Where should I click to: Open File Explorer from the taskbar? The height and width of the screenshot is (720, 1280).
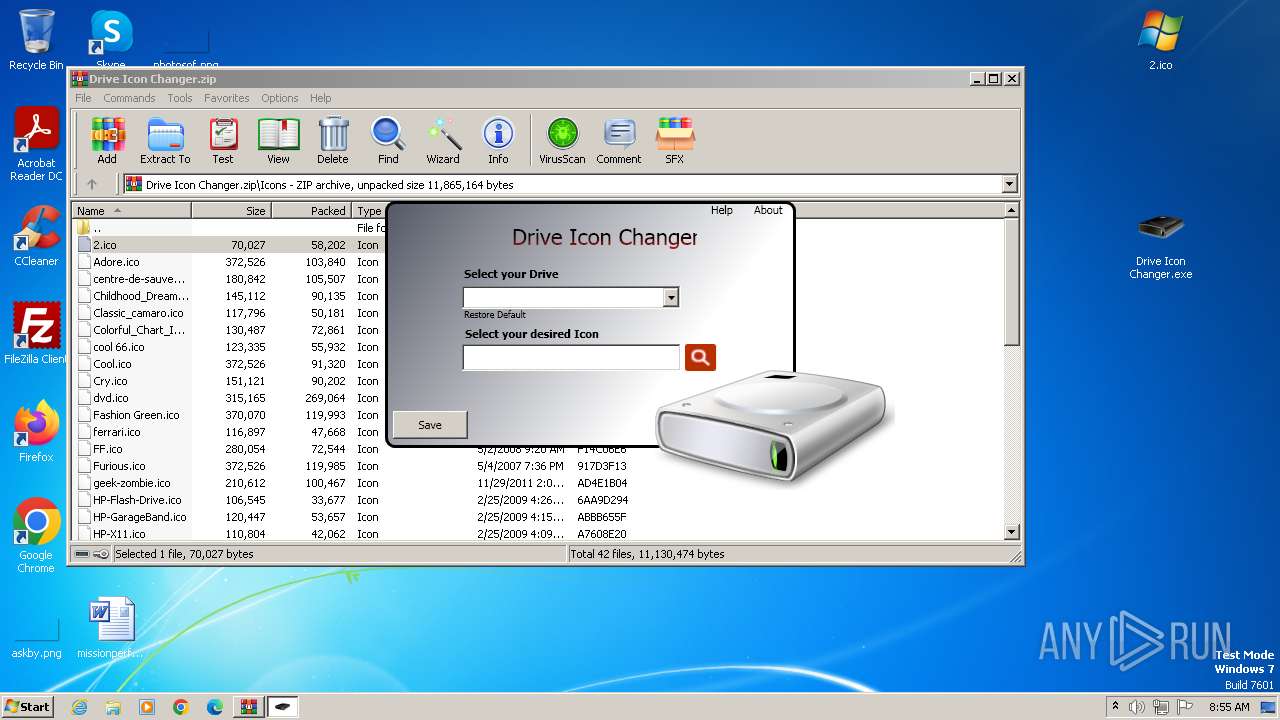[x=113, y=707]
